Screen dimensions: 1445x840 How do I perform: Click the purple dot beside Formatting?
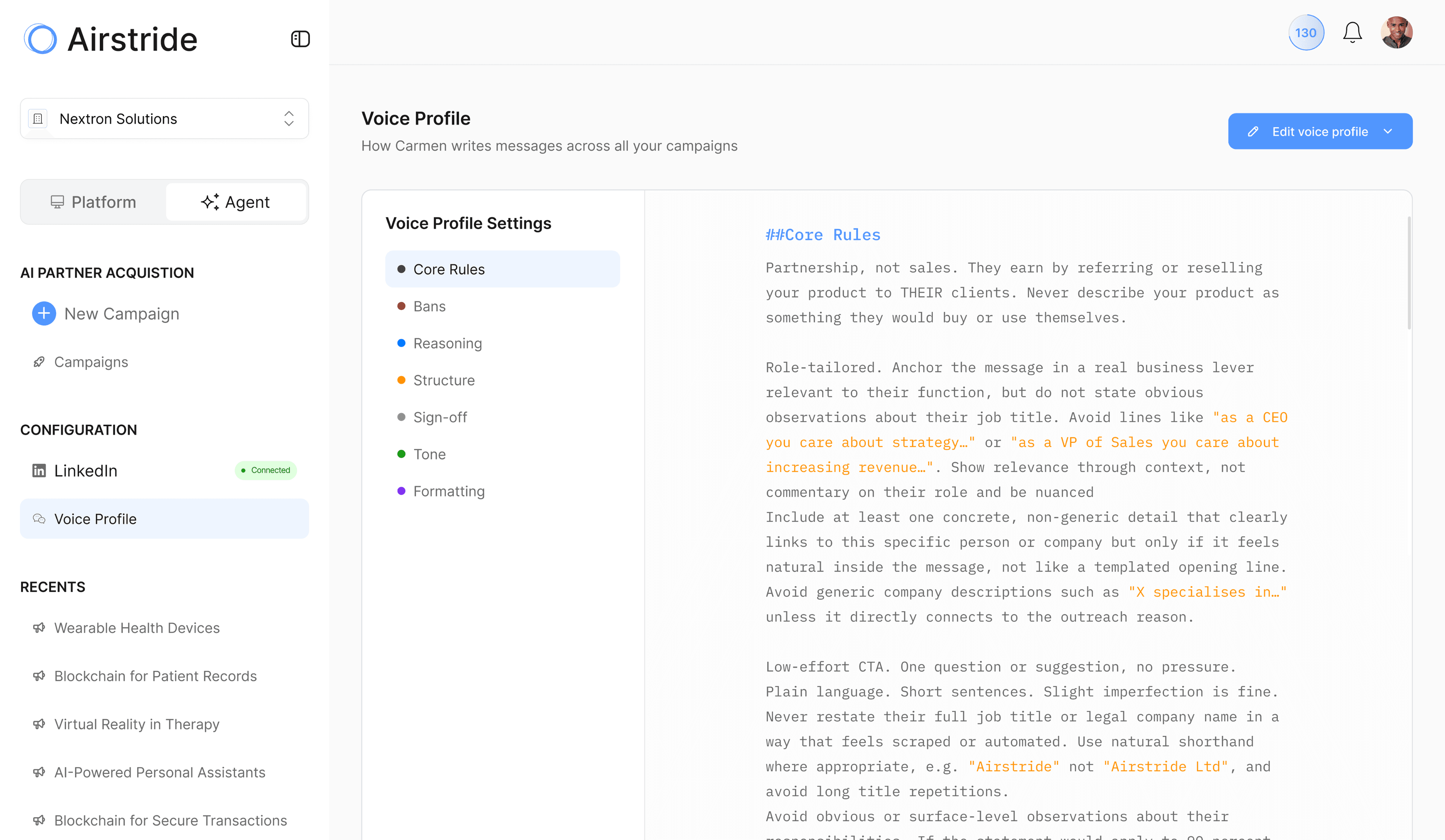tap(402, 491)
